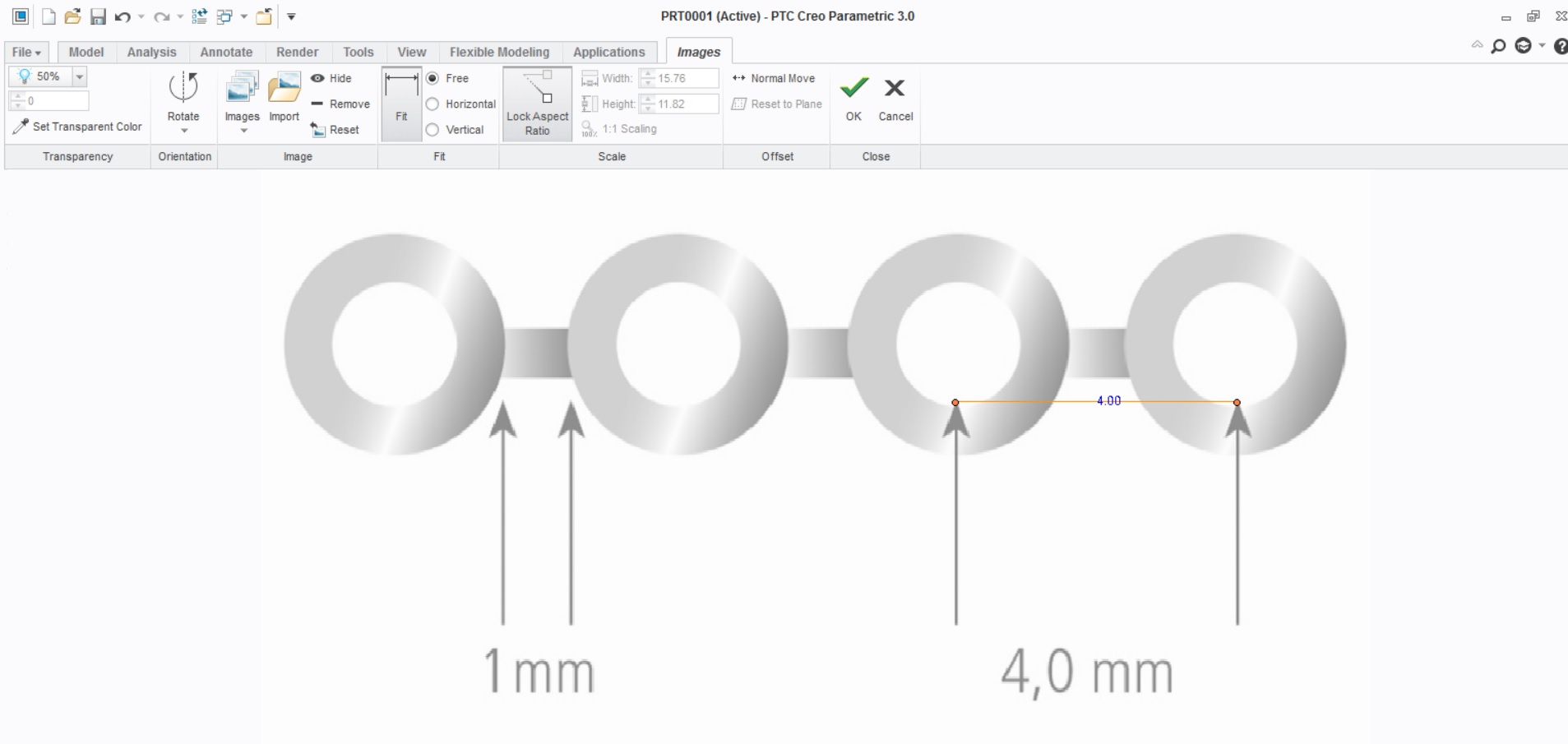1568x744 pixels.
Task: Expand the transparency percentage dropdown
Action: (80, 76)
